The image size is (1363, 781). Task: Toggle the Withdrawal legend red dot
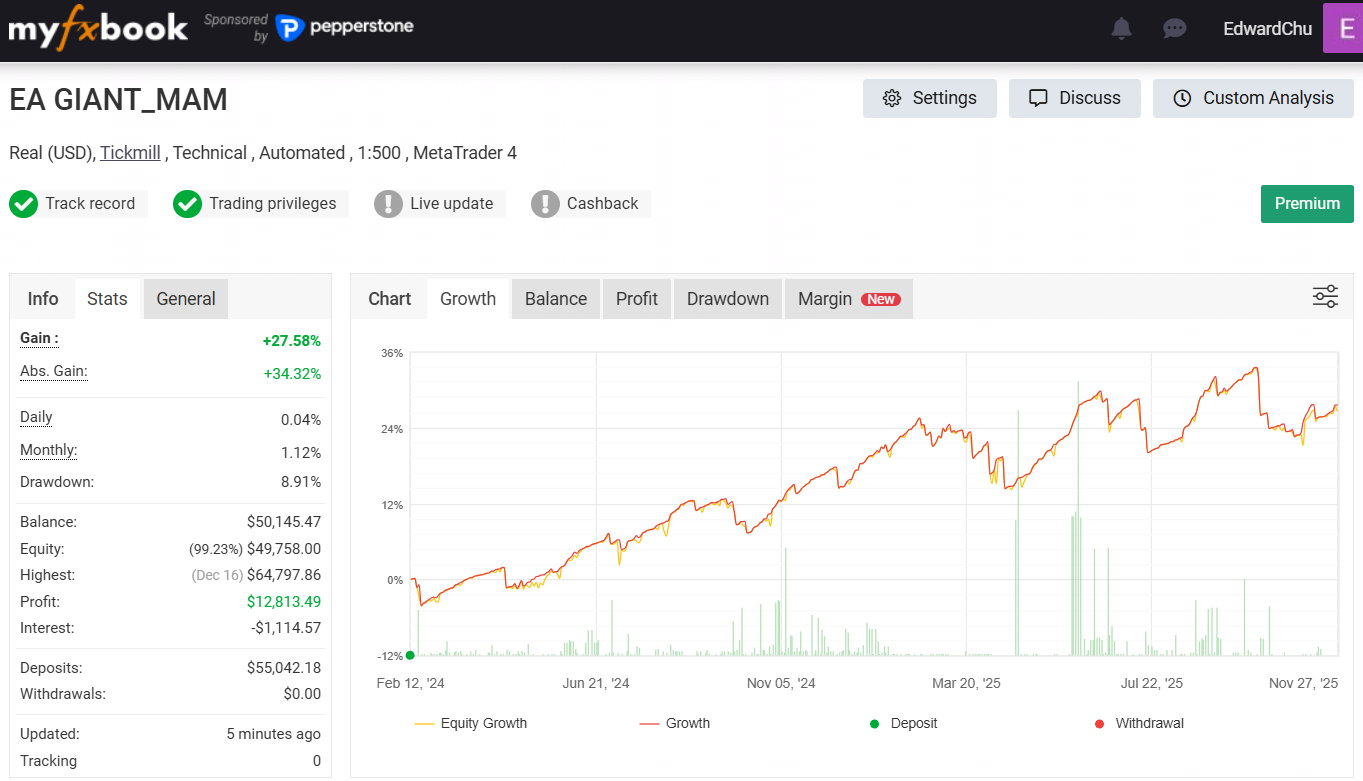click(1100, 723)
